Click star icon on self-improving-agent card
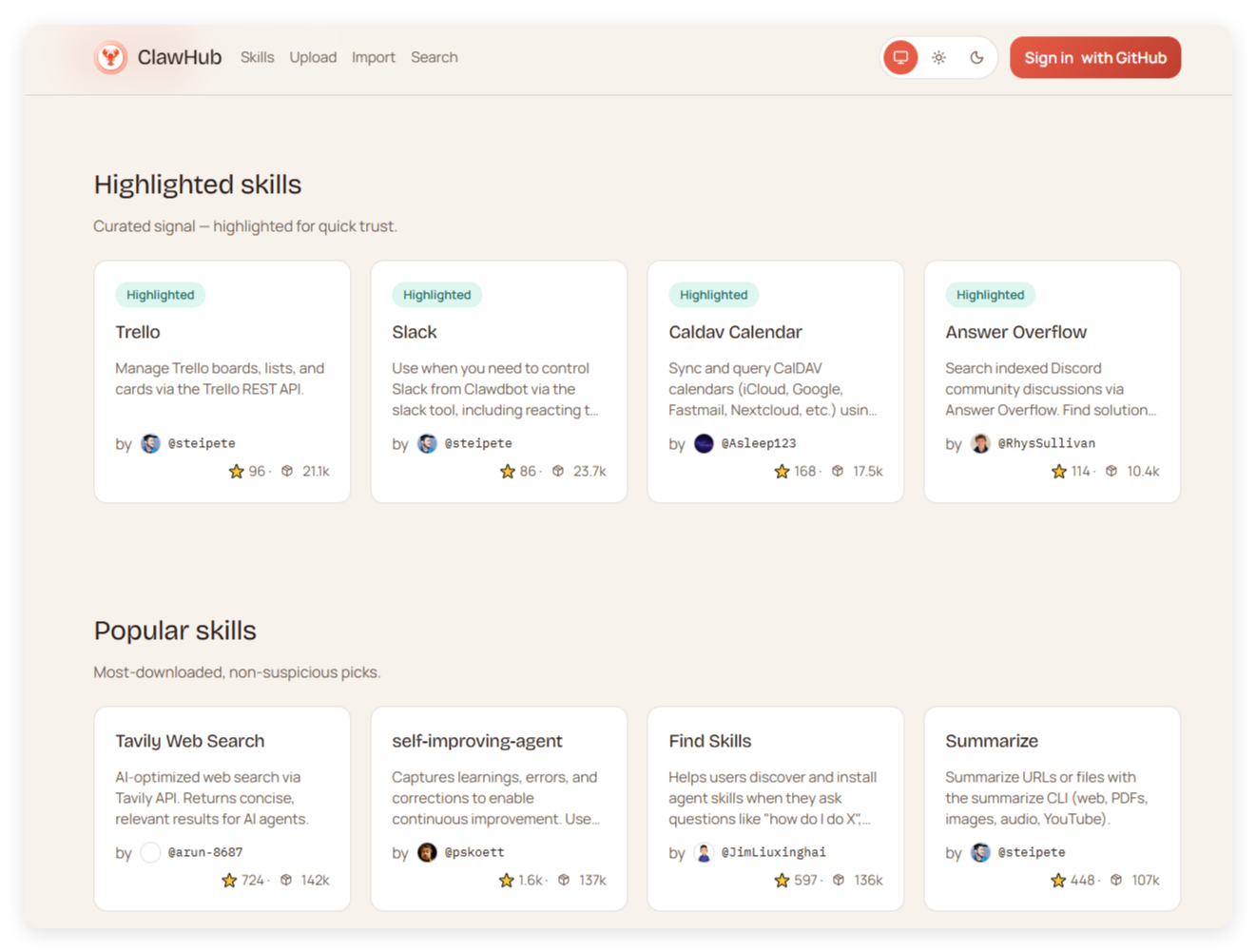The width and height of the screenshot is (1256, 952). pos(507,880)
